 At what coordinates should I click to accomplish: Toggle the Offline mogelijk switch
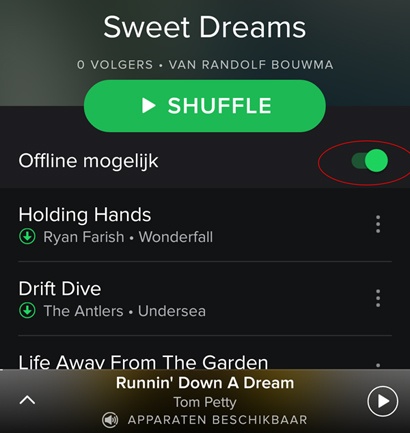pyautogui.click(x=370, y=161)
